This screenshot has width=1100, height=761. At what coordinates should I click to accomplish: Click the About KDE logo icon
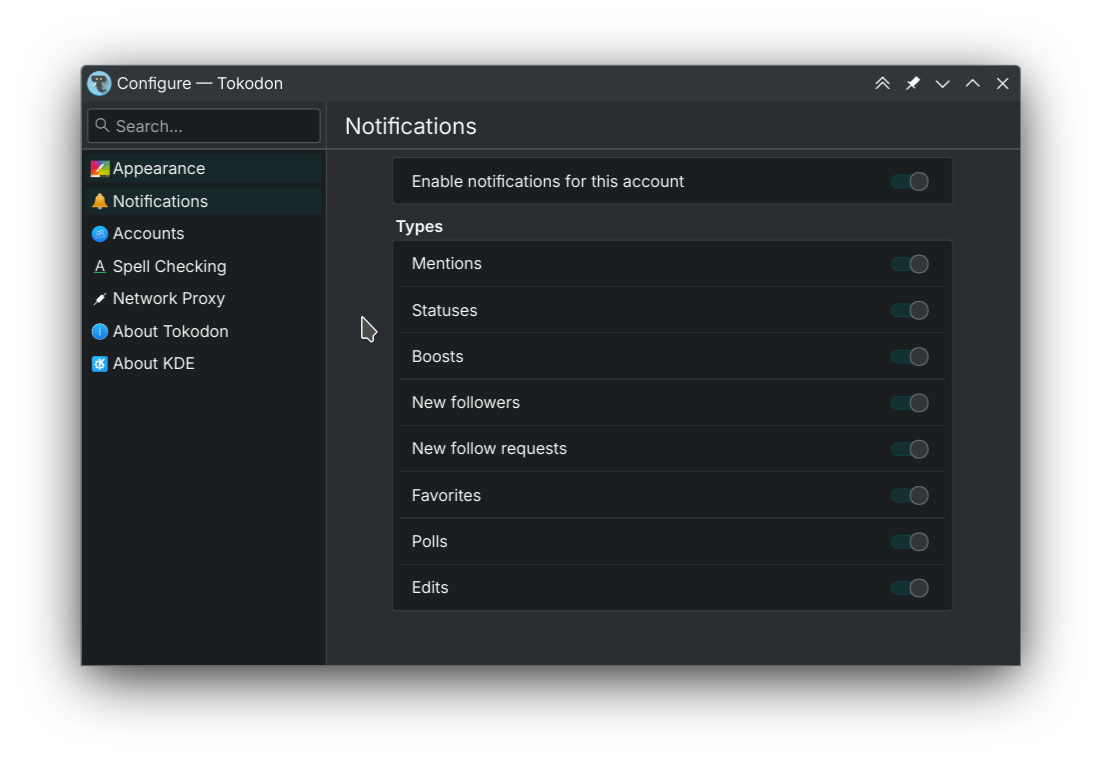[100, 363]
